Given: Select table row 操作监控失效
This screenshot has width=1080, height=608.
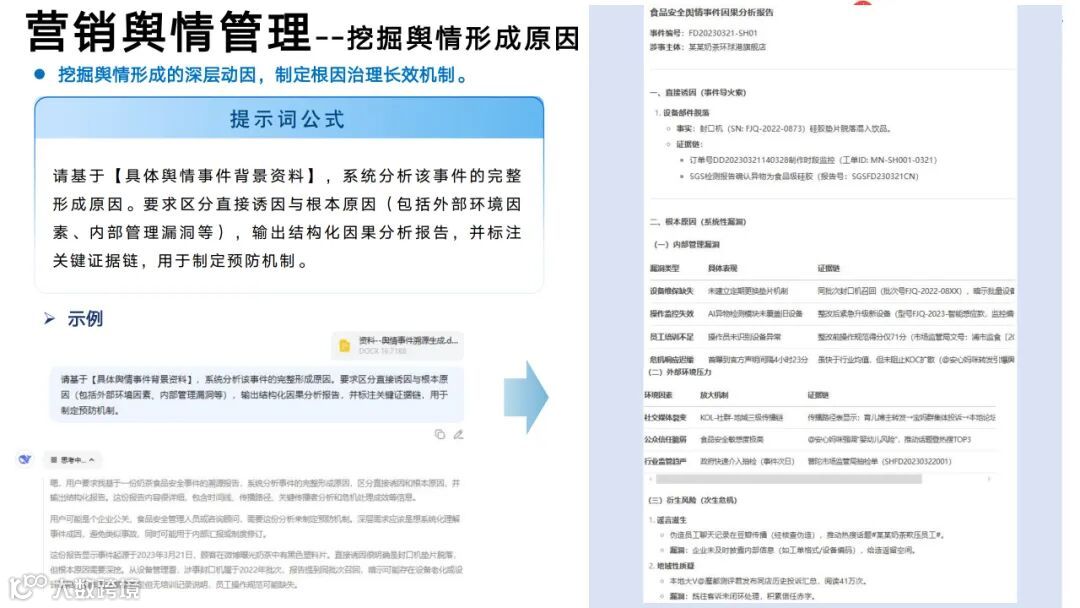Looking at the screenshot, I should [x=831, y=314].
